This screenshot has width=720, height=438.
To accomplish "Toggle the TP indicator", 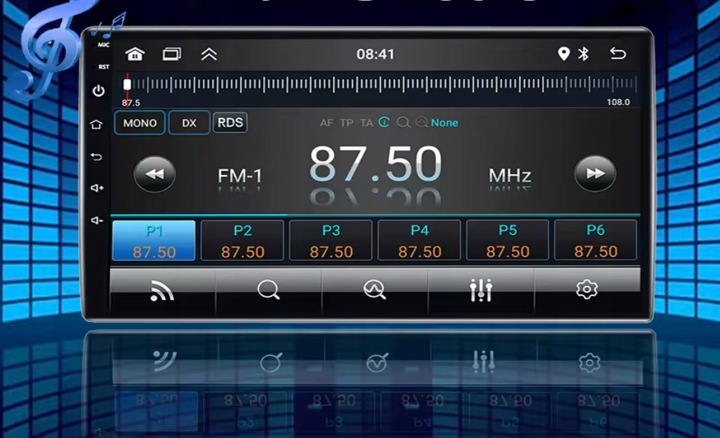I will click(x=347, y=123).
